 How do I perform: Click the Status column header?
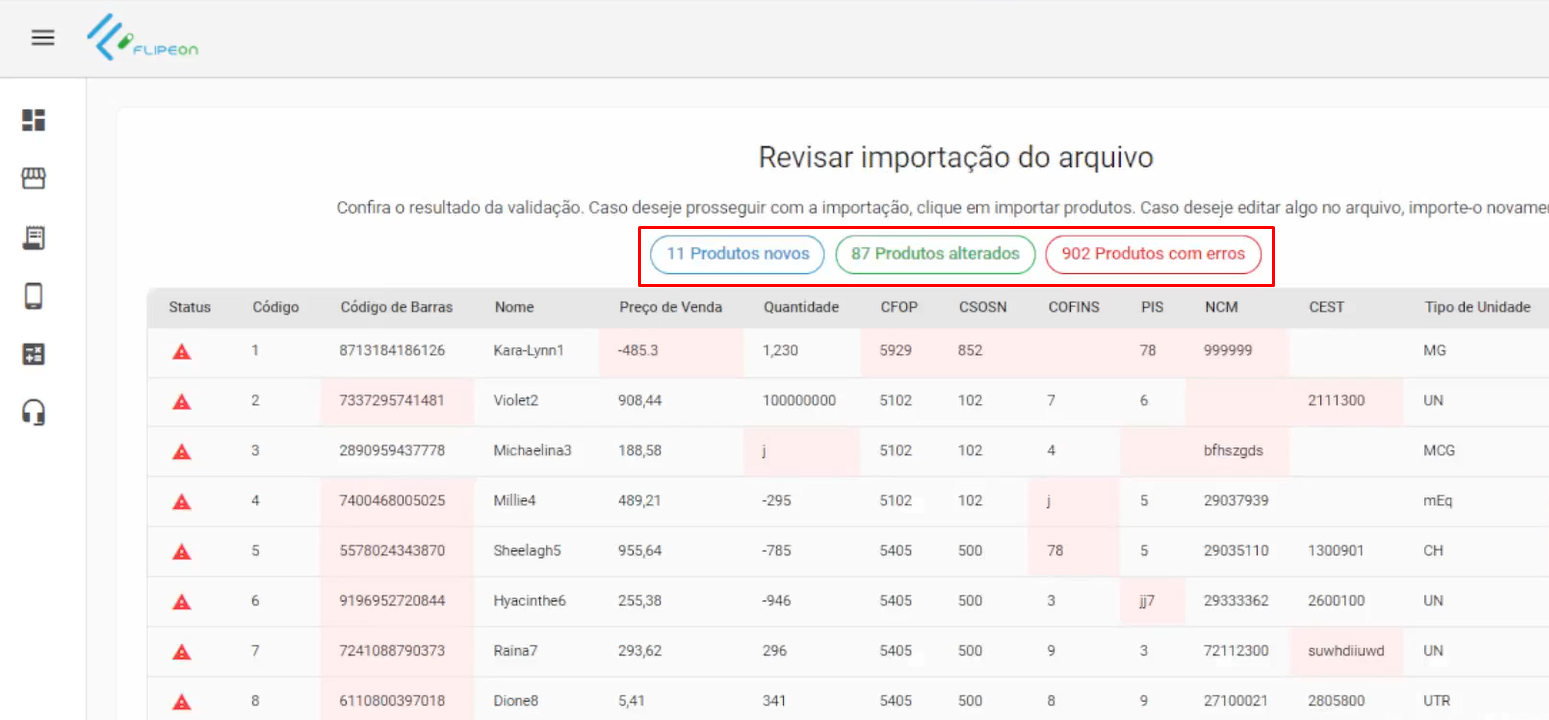pos(189,307)
